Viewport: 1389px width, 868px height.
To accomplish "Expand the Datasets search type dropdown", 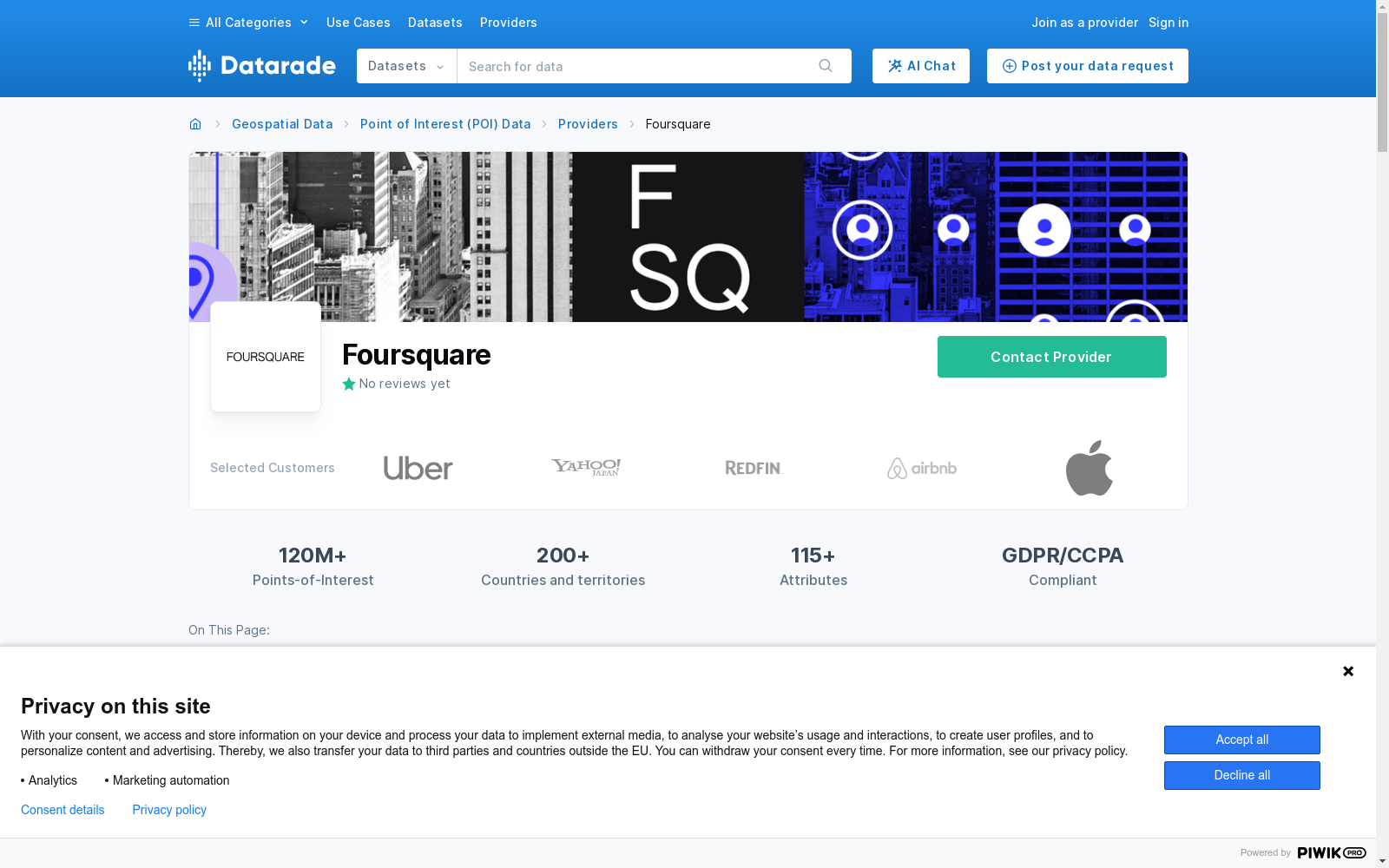I will tap(406, 66).
